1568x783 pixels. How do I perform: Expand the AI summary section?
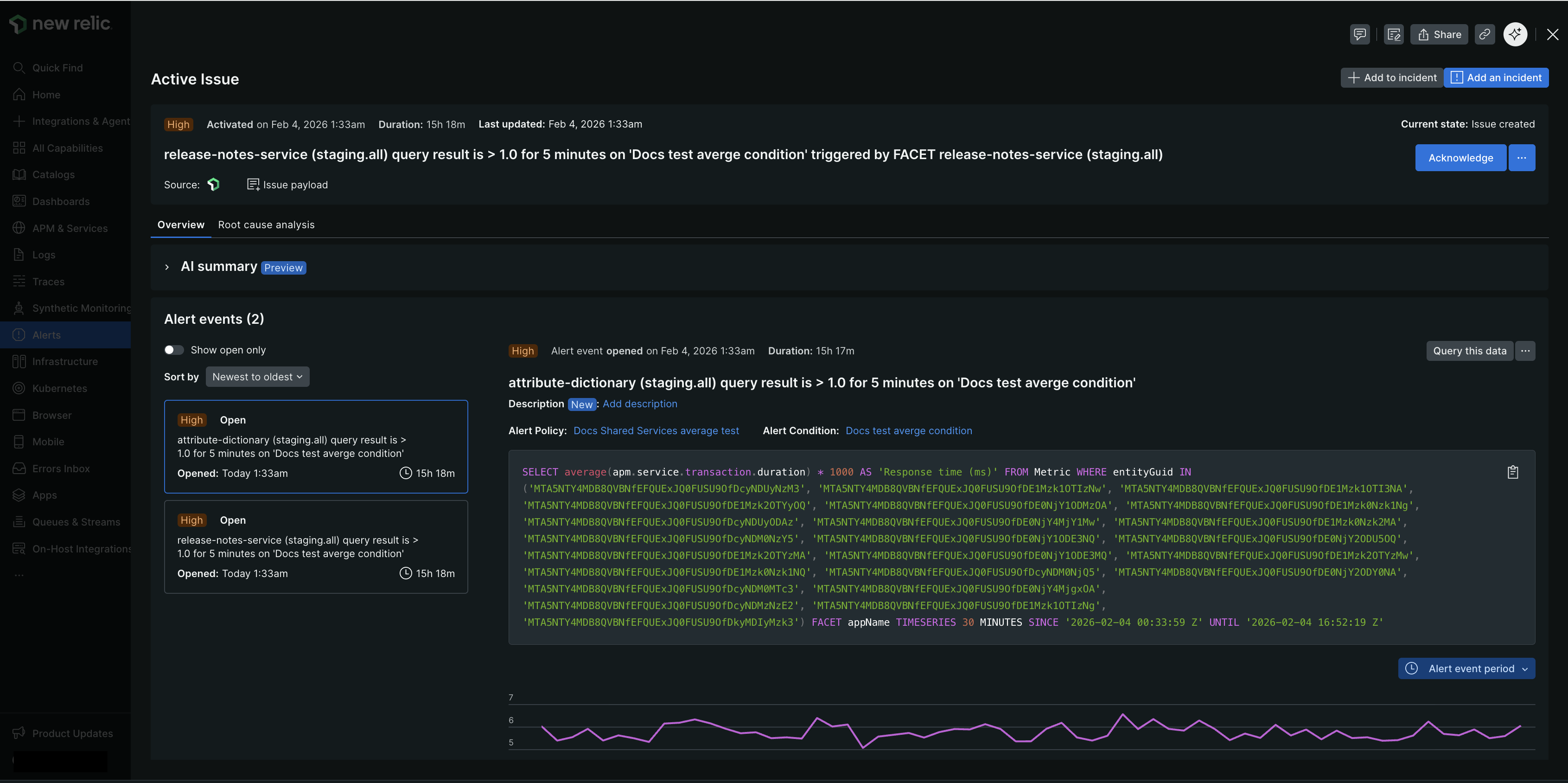point(167,267)
